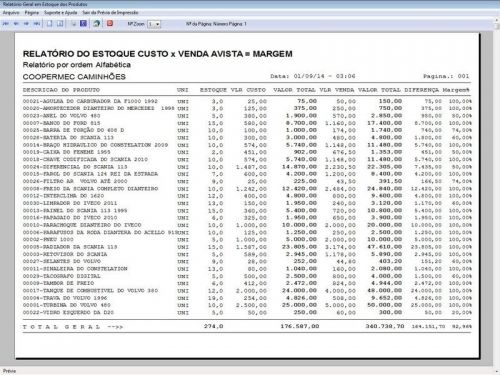This screenshot has width=500, height=375.
Task: Click Relatório por ordem Alfabética subtitle
Action: tap(77, 65)
